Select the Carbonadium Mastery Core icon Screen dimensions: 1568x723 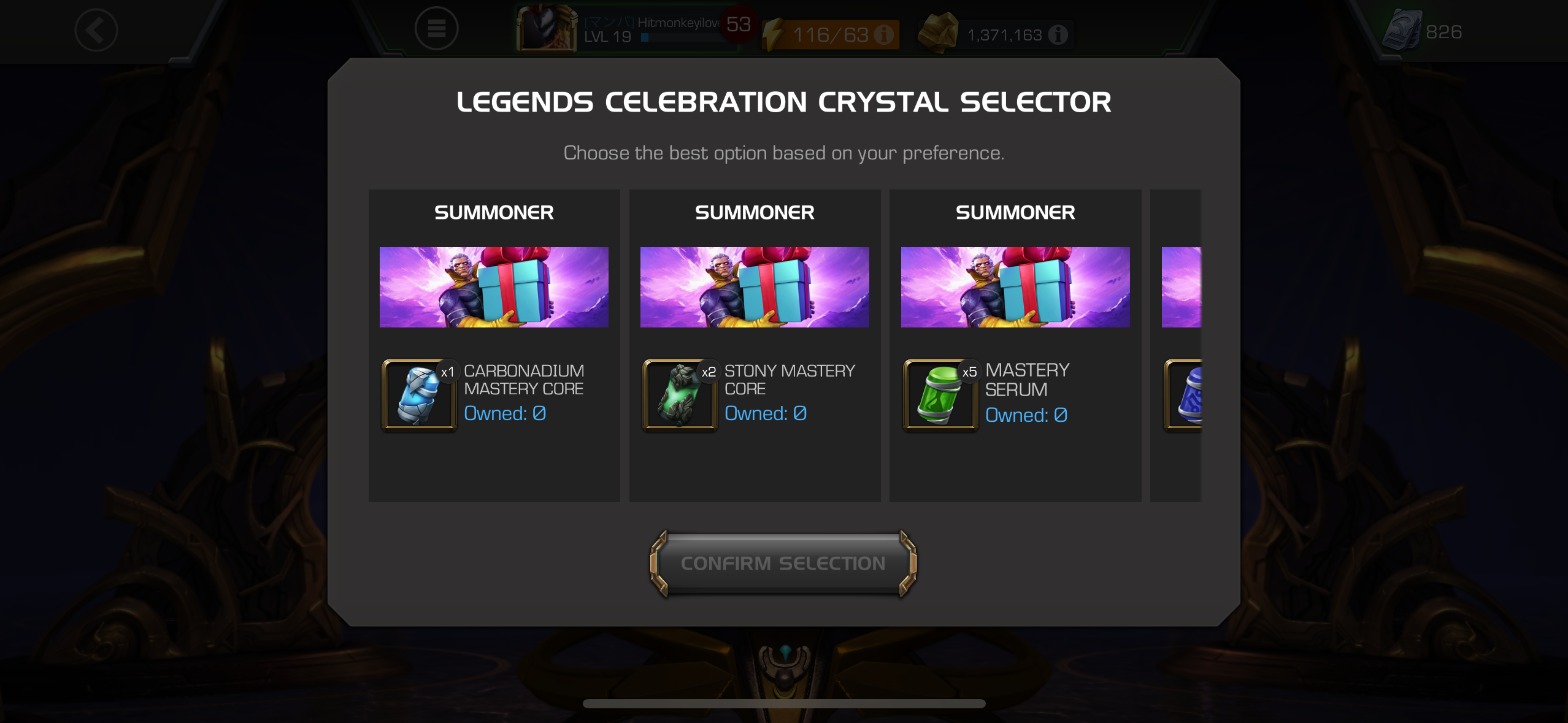point(419,396)
